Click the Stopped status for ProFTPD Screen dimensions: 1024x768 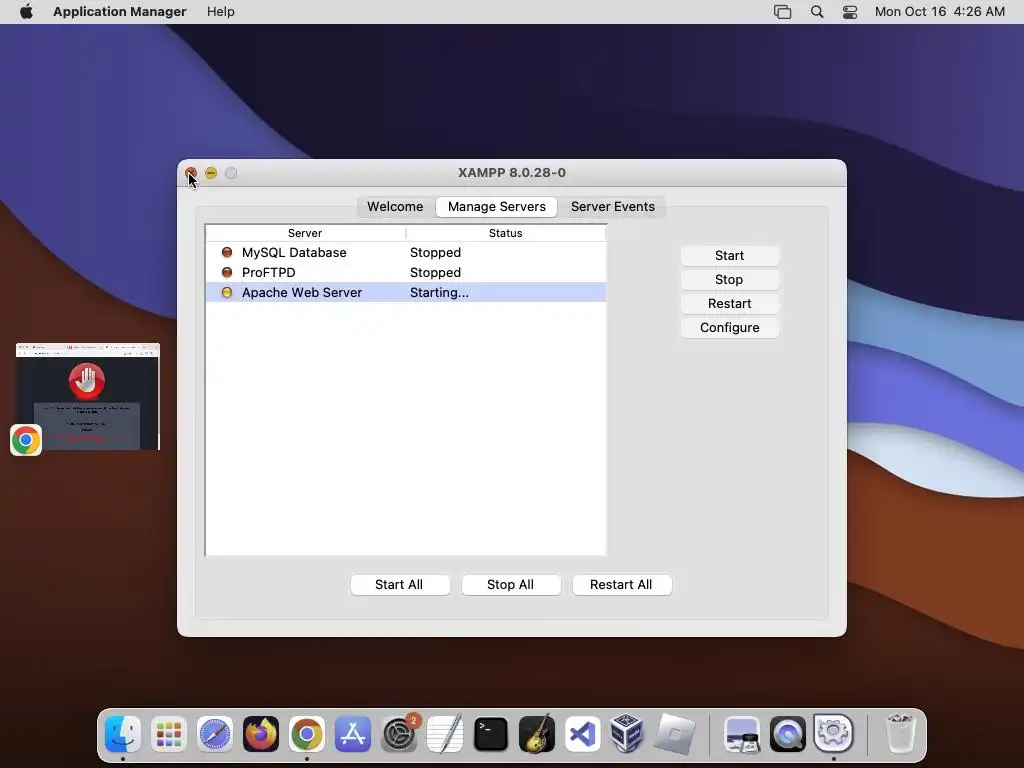435,272
